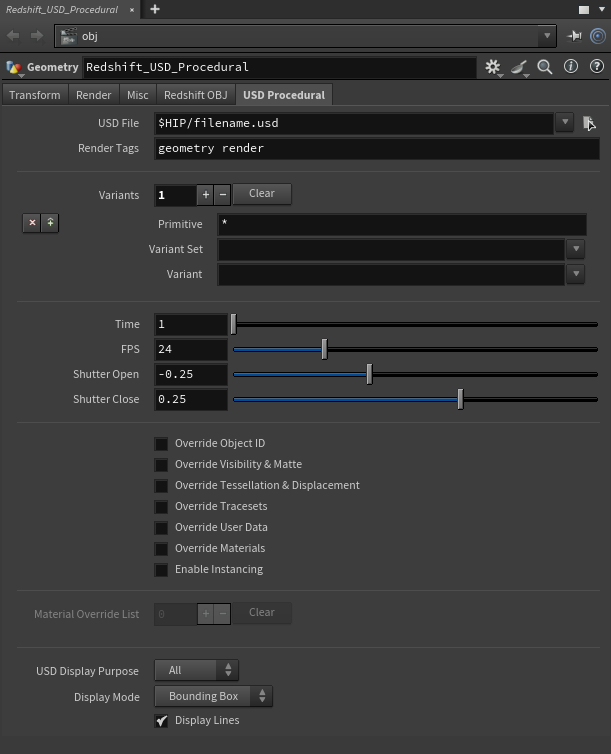611x754 pixels.
Task: Add a new pane tab with plus
Action: point(155,9)
